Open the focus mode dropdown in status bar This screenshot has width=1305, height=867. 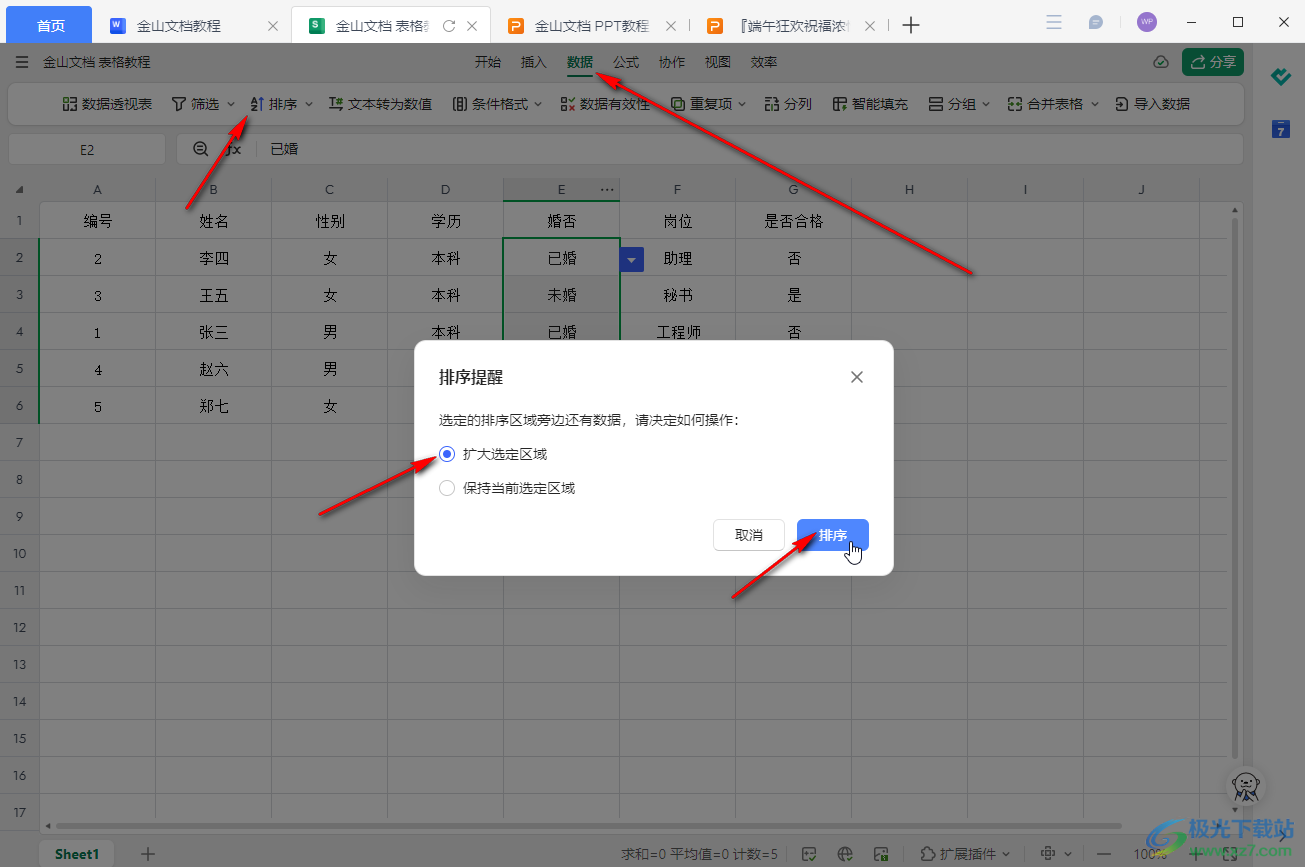click(x=1056, y=854)
